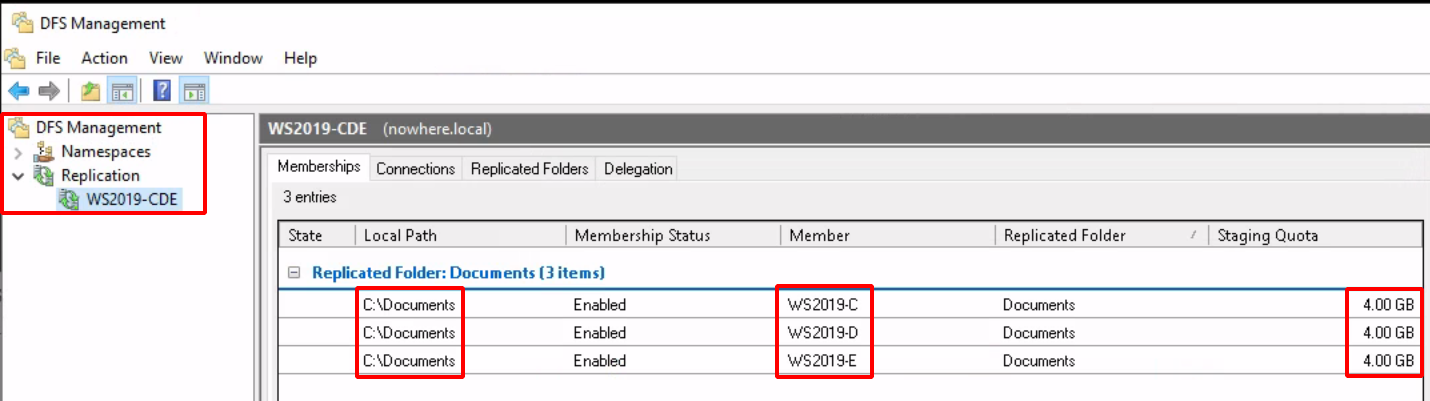Open the Delegation tab
The width and height of the screenshot is (1430, 401).
point(638,169)
